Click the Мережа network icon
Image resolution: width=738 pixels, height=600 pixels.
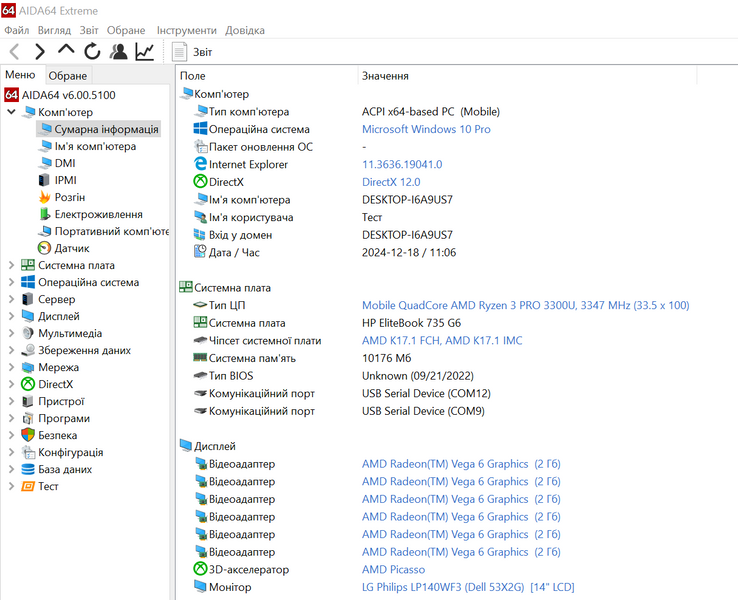(x=28, y=367)
